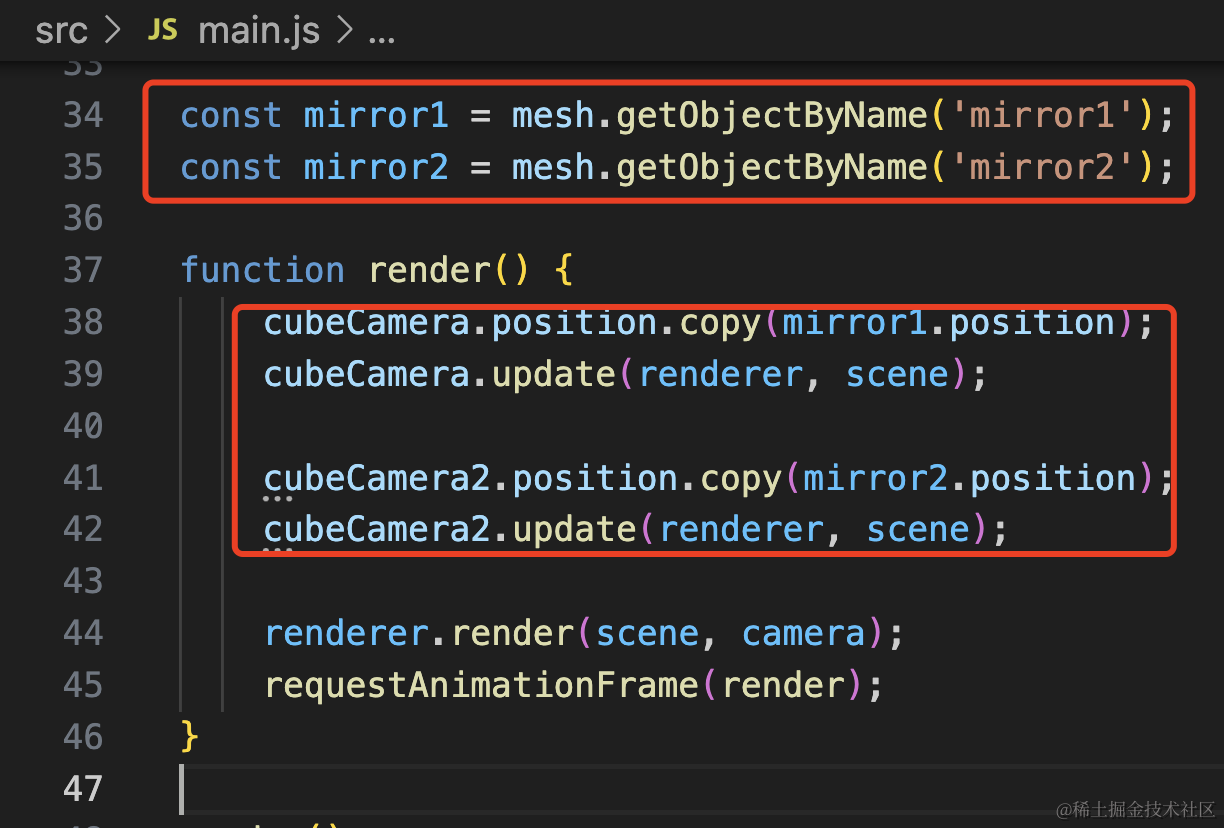Screen dimensions: 1224x828
Task: Click 'mirror1' string literal on line 34
Action: (1040, 116)
